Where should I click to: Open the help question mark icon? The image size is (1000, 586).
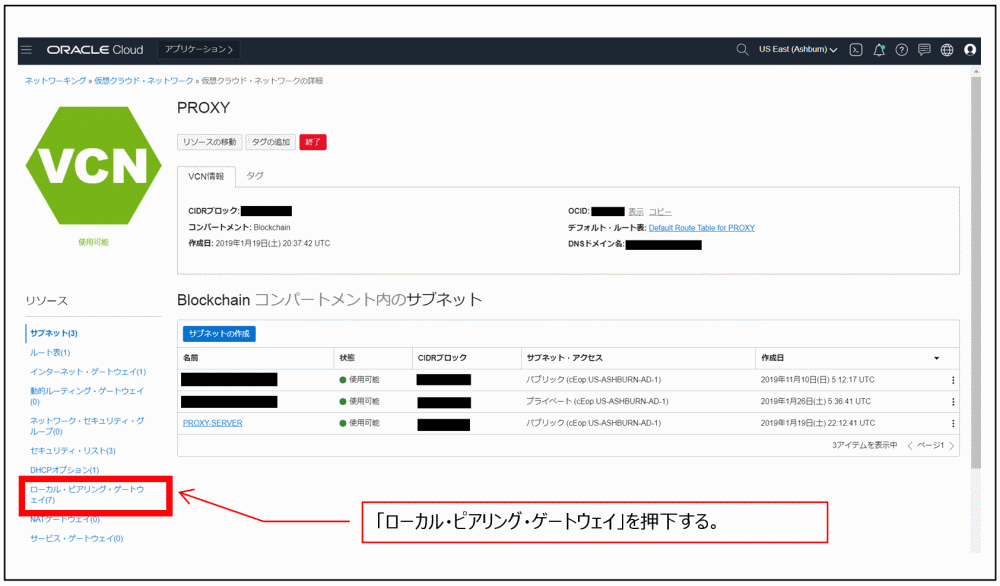click(901, 50)
